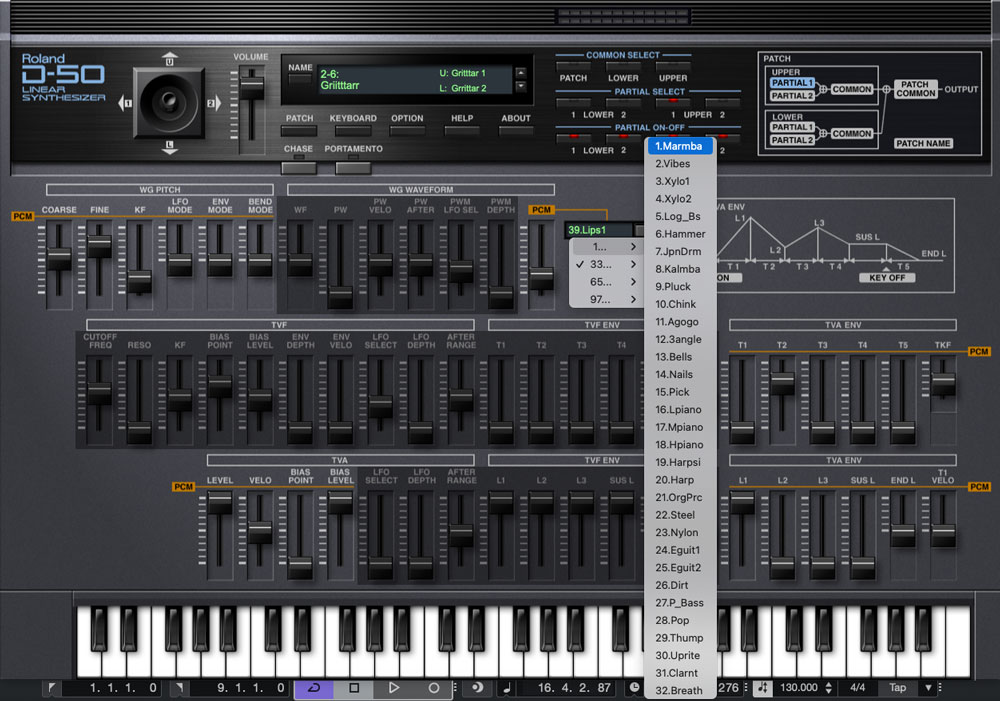The height and width of the screenshot is (701, 1000).
Task: Click the Tap tempo button
Action: tap(898, 688)
